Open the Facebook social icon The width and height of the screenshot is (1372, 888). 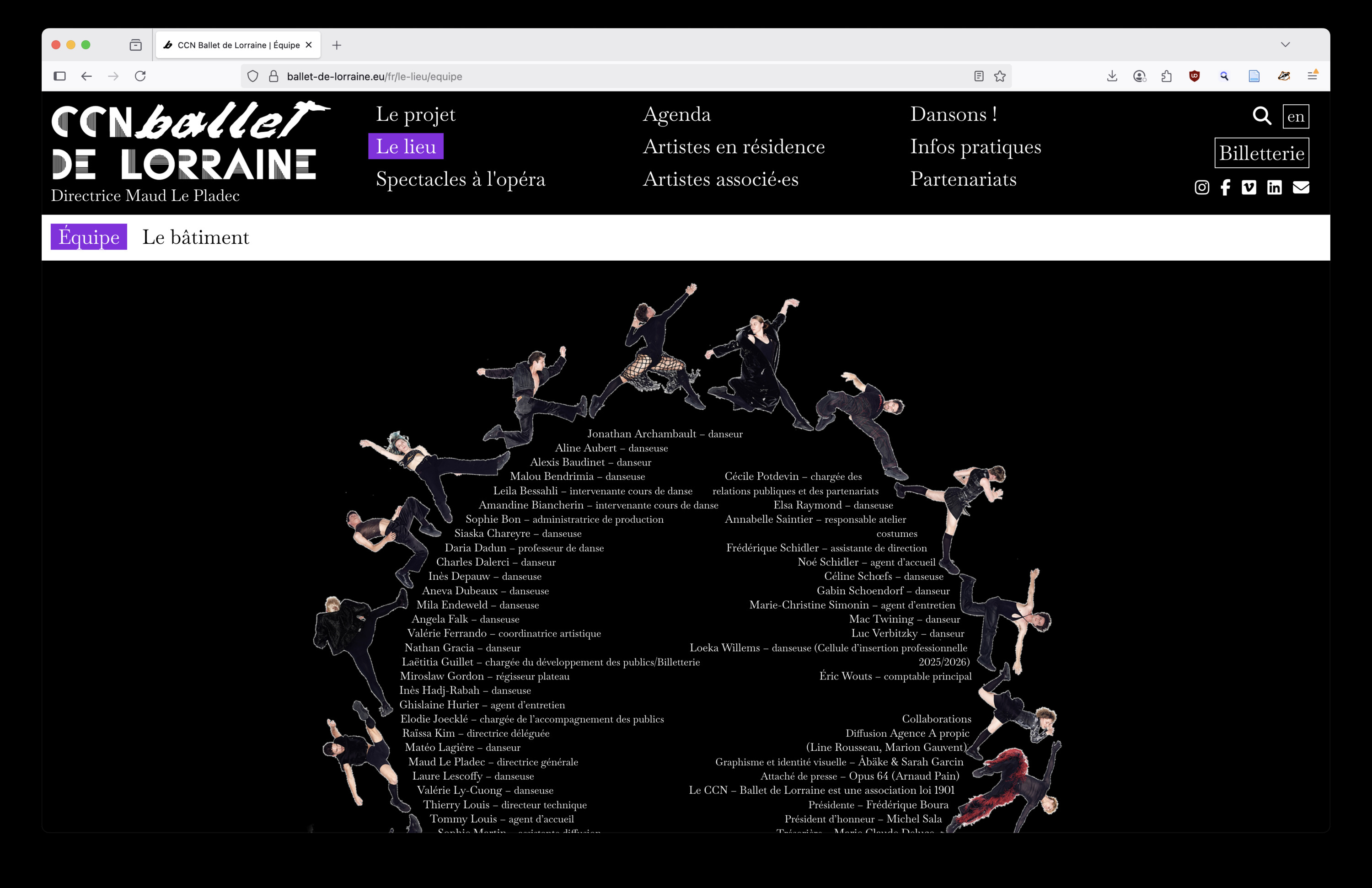pos(1225,187)
